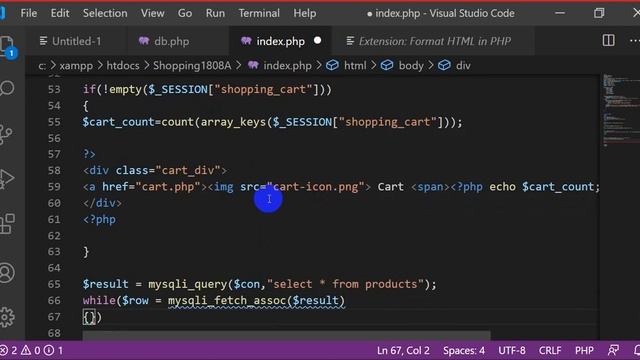Click Ln 67, Col 2 in status bar

coord(403,351)
